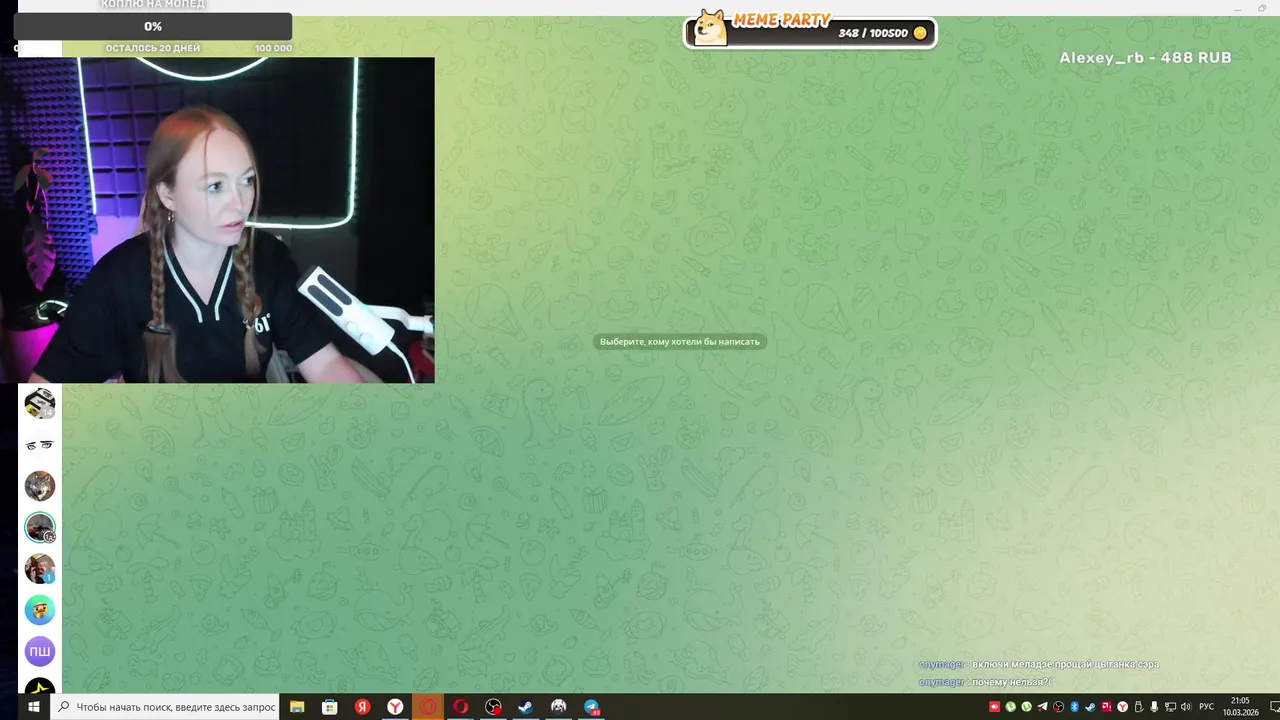The width and height of the screenshot is (1280, 720).
Task: Open the AMD software tray icon
Action: tap(1106, 707)
